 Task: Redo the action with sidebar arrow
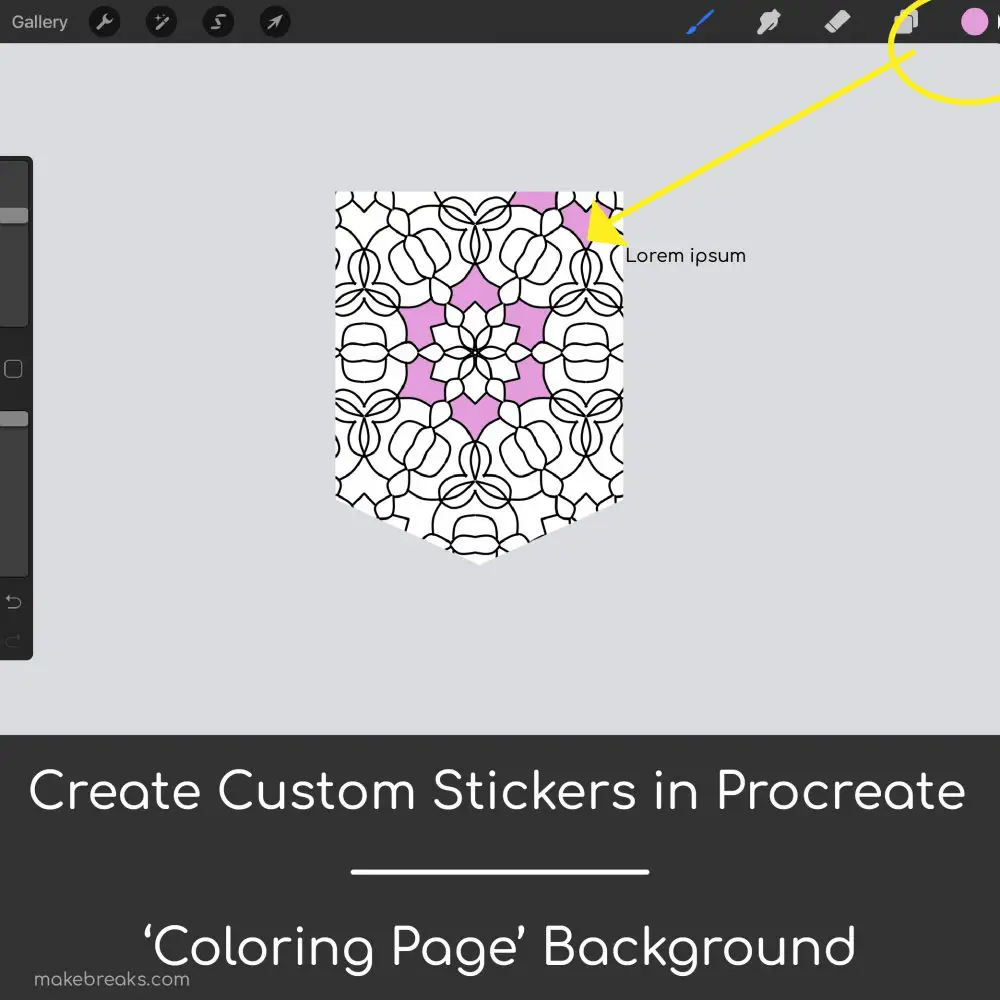point(13,640)
